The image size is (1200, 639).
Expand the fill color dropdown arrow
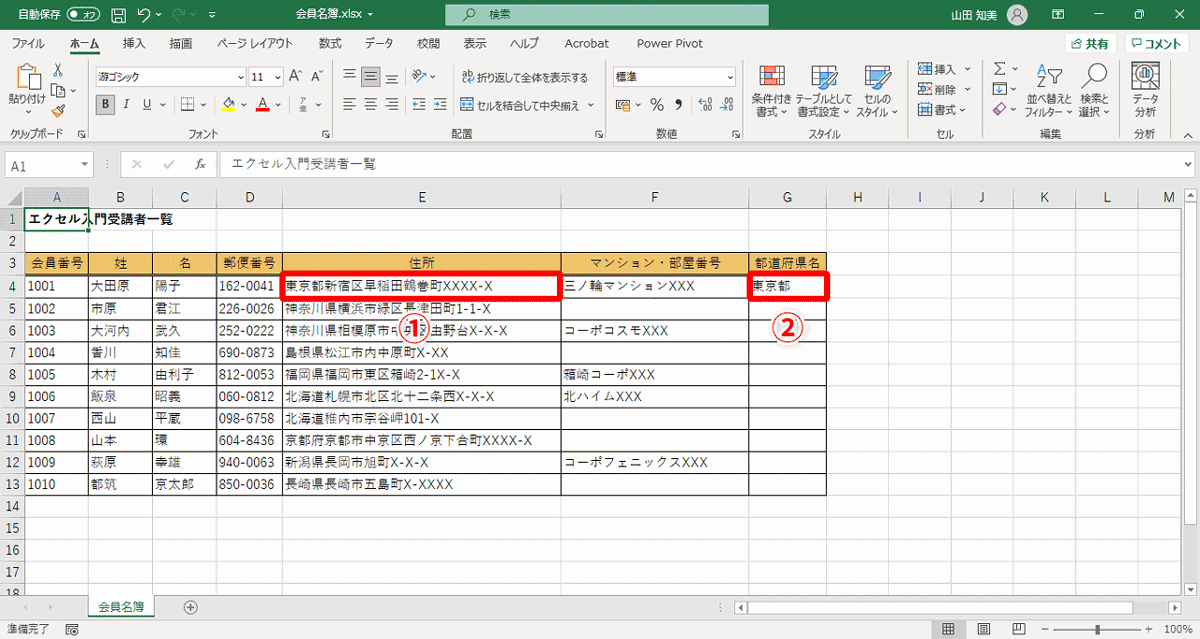tap(244, 104)
